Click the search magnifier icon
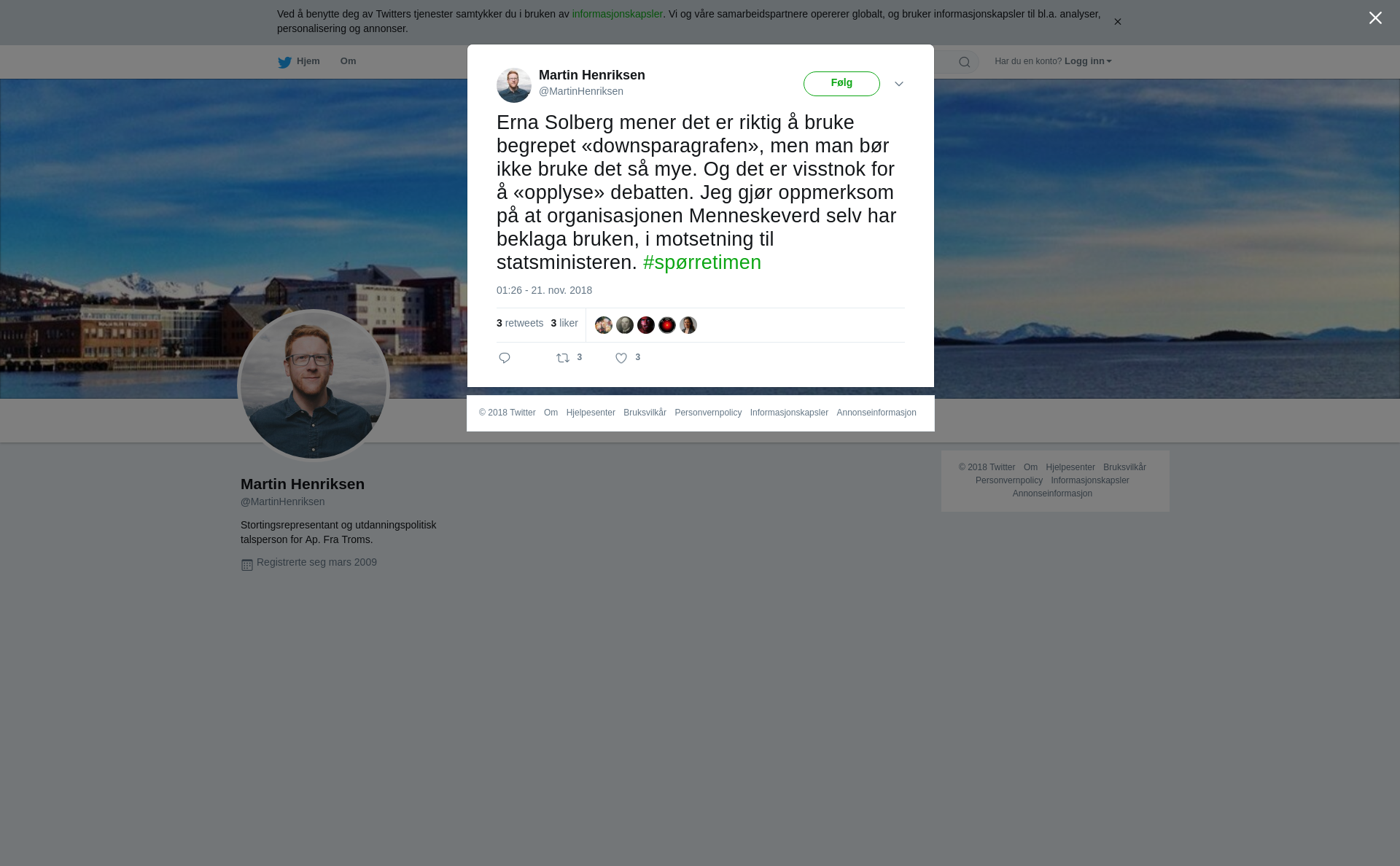Screen dimensions: 1400x866 click(964, 62)
